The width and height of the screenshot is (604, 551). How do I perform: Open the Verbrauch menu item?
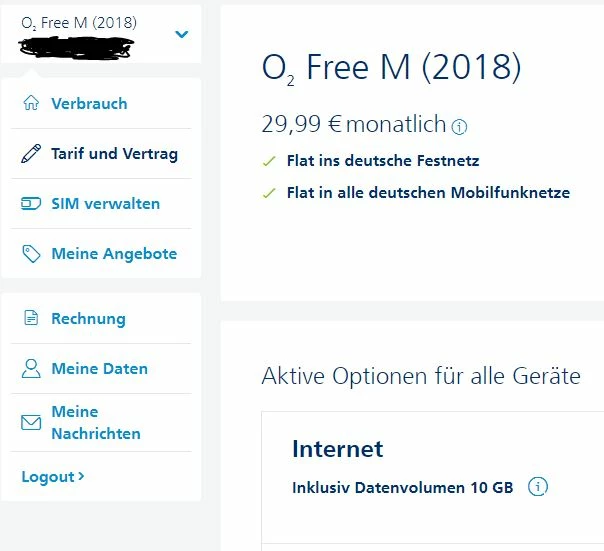(x=89, y=103)
